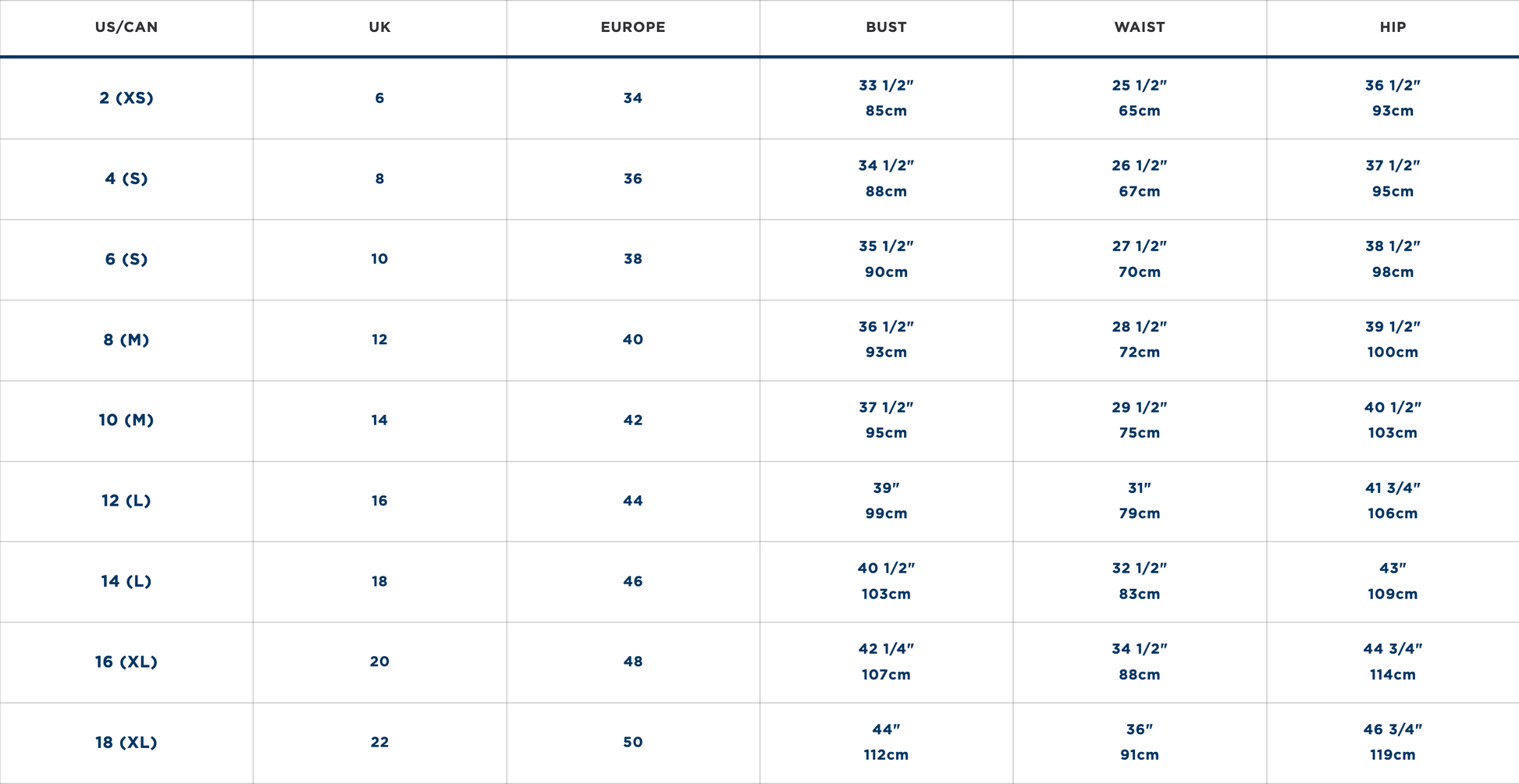Click the WAIST column header
1519x784 pixels.
click(x=1140, y=27)
